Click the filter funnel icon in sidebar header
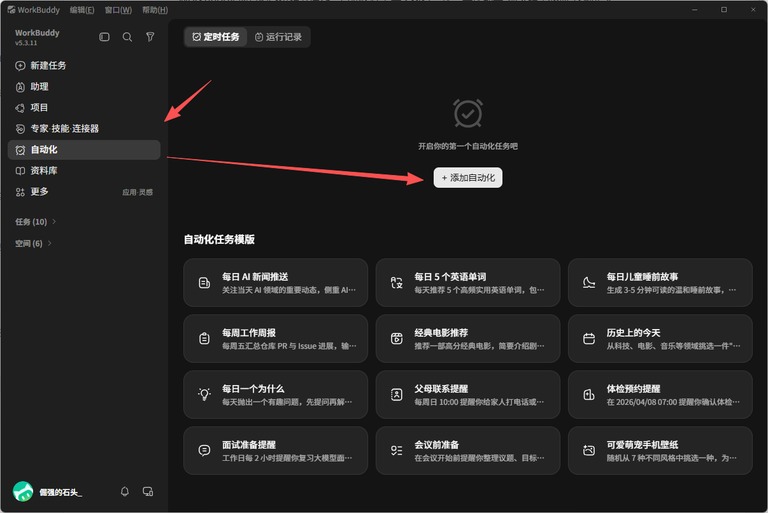The image size is (768, 513). (150, 37)
